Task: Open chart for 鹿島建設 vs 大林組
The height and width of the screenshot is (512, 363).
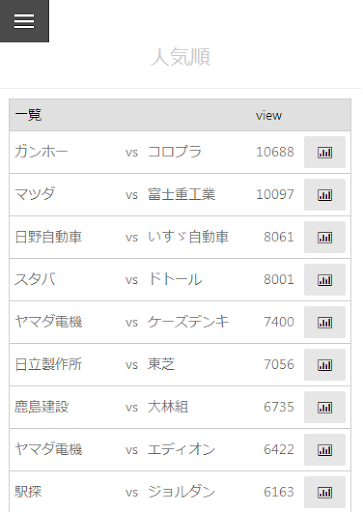Action: 324,407
